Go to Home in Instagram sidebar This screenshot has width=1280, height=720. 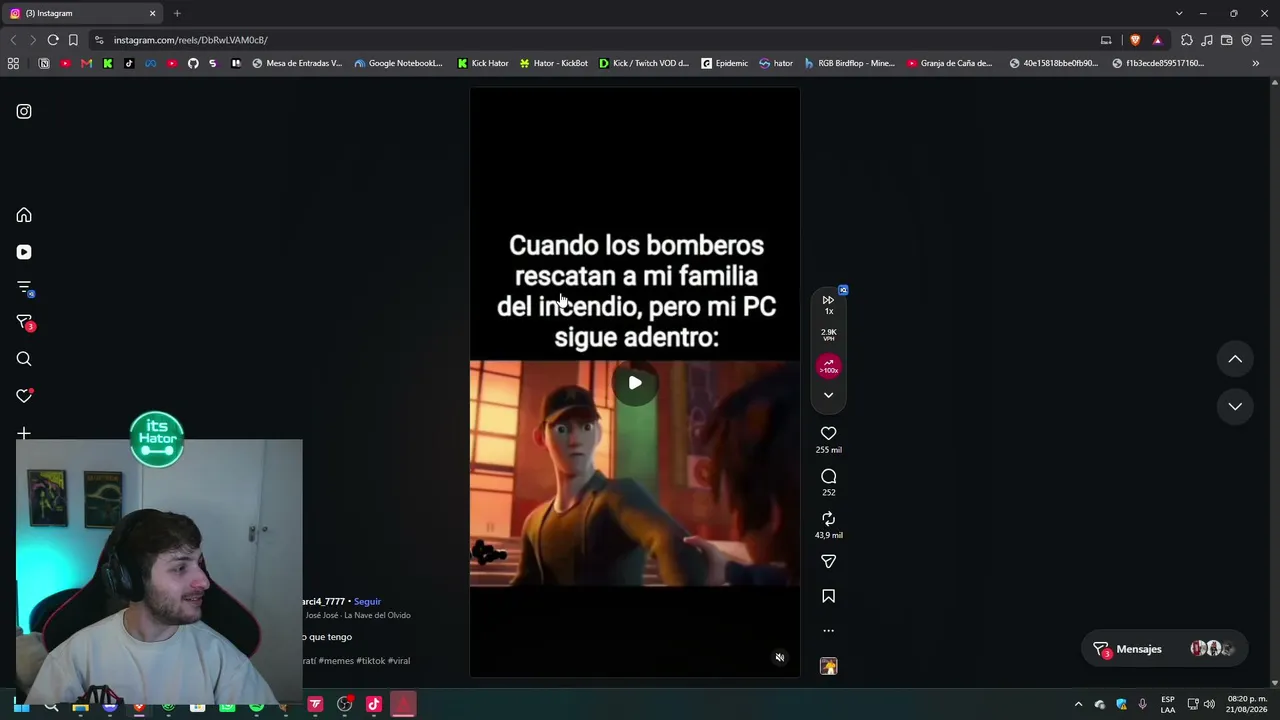tap(24, 215)
